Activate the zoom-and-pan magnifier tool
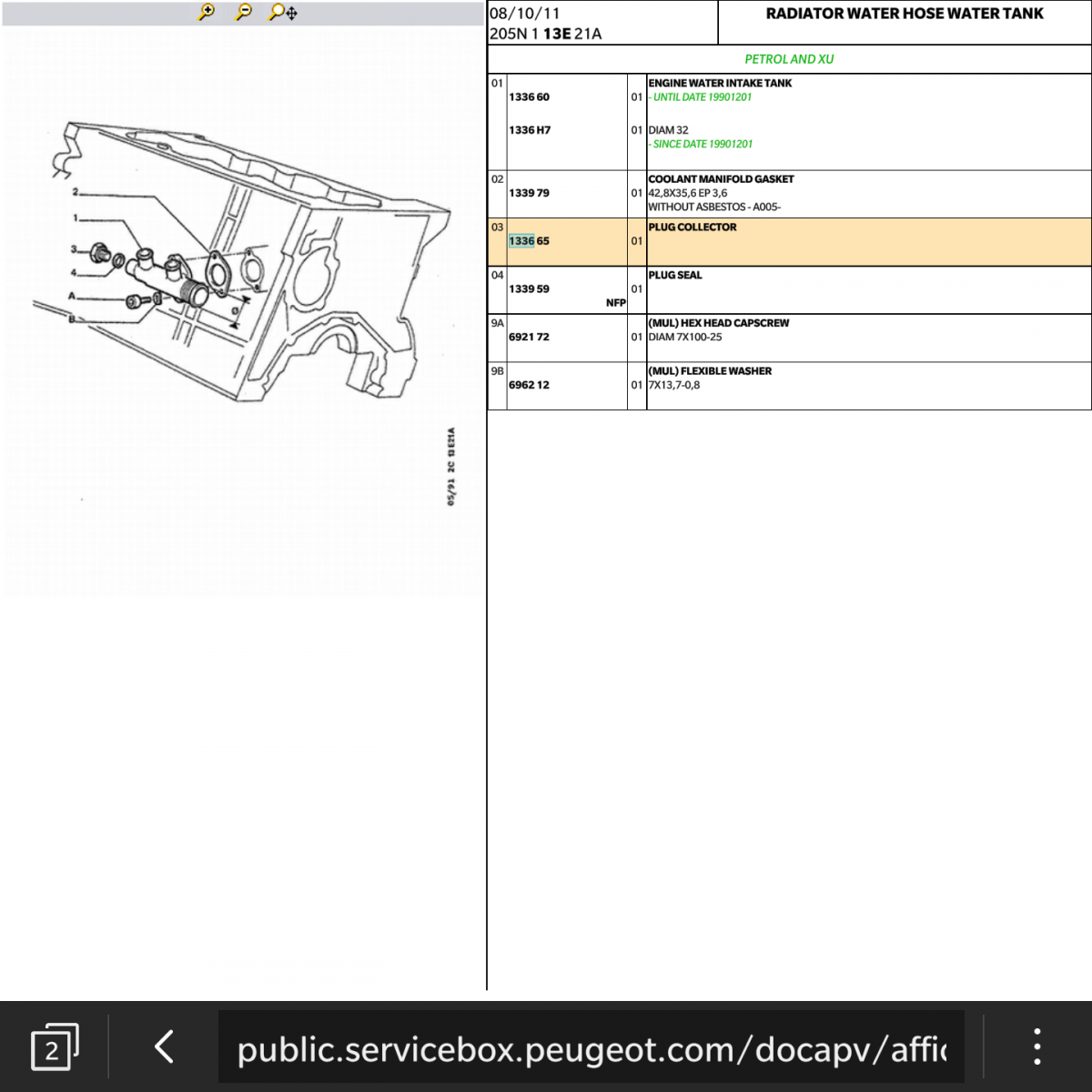 click(283, 13)
